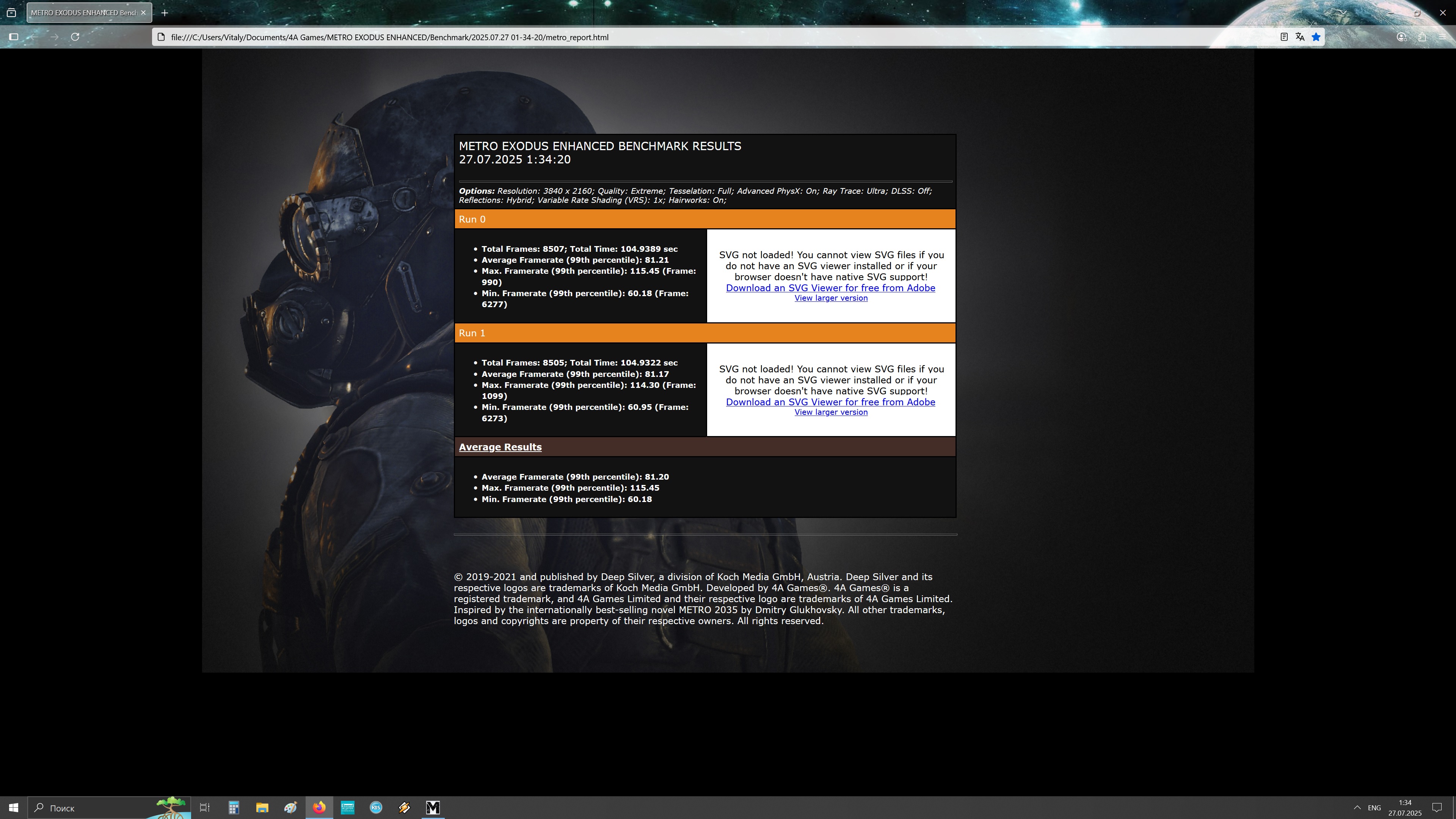This screenshot has height=819, width=1456.
Task: Open a new tab with plus button
Action: point(165,13)
